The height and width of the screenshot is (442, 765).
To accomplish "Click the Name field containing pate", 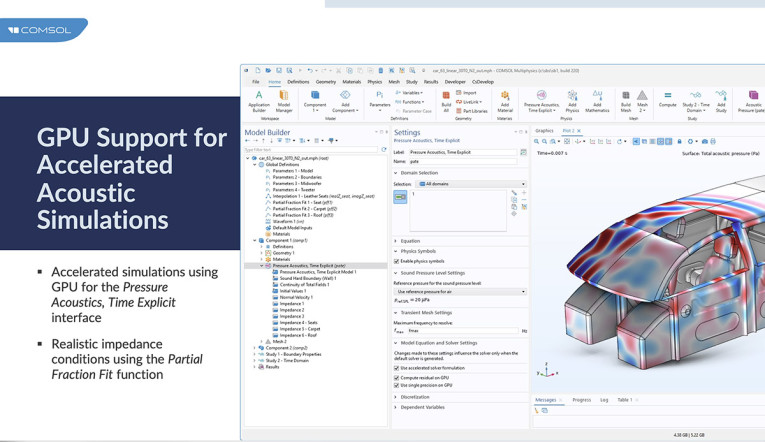I will point(463,161).
